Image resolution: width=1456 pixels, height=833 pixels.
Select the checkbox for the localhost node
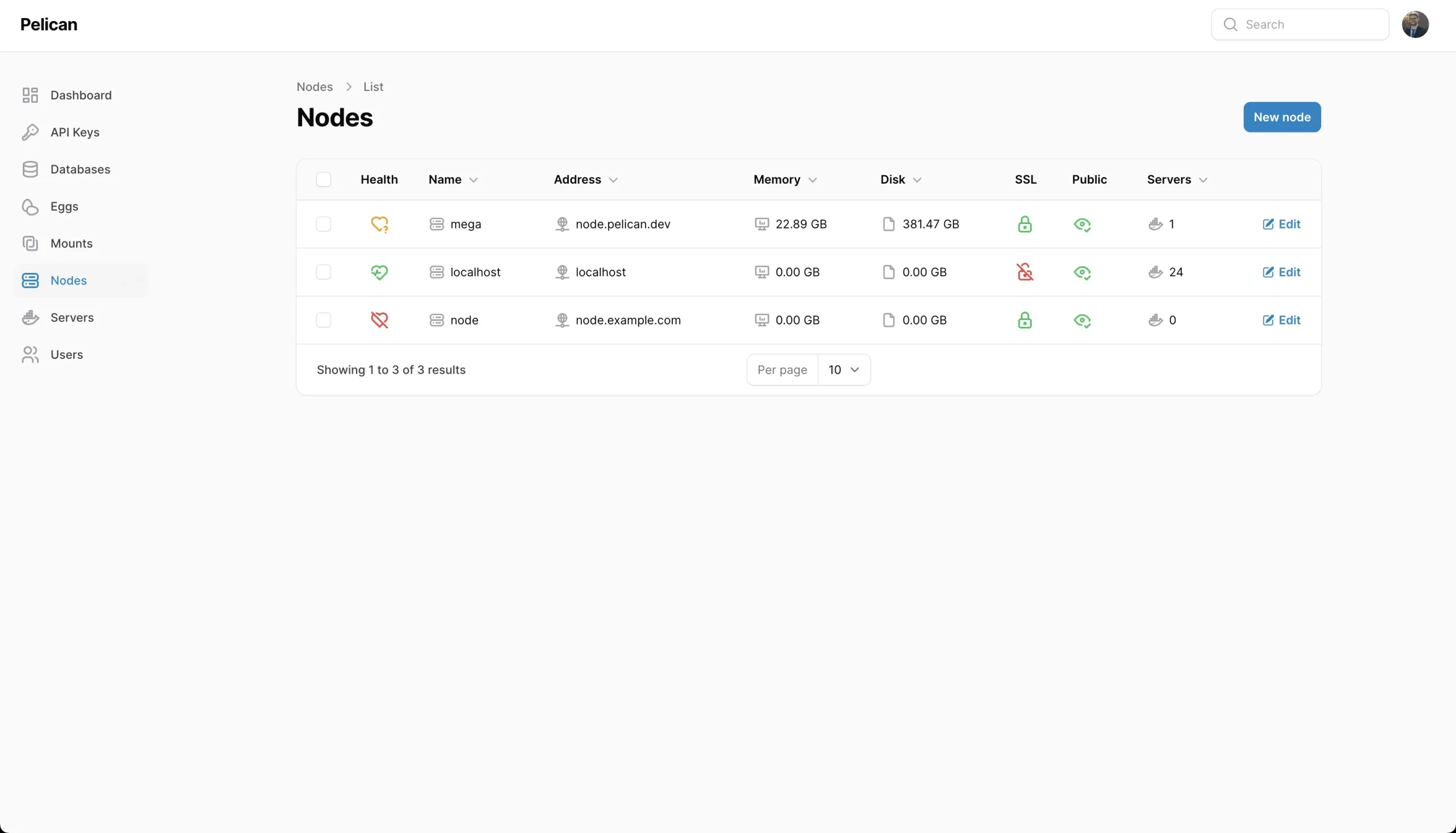[x=323, y=272]
